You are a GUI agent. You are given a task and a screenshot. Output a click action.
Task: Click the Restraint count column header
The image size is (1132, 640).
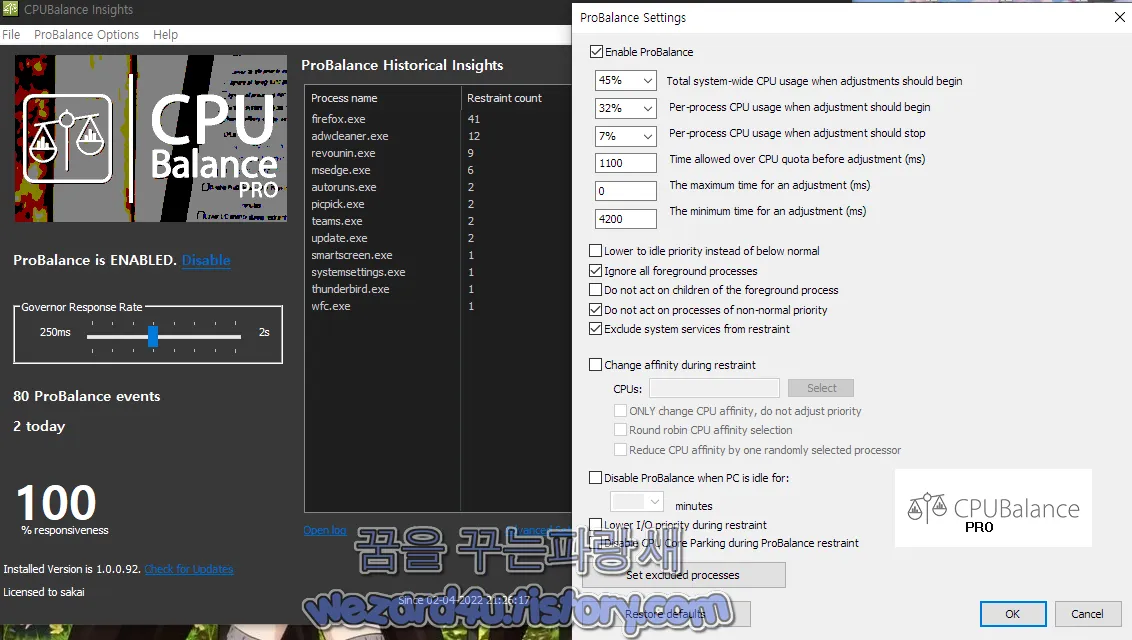click(516, 98)
